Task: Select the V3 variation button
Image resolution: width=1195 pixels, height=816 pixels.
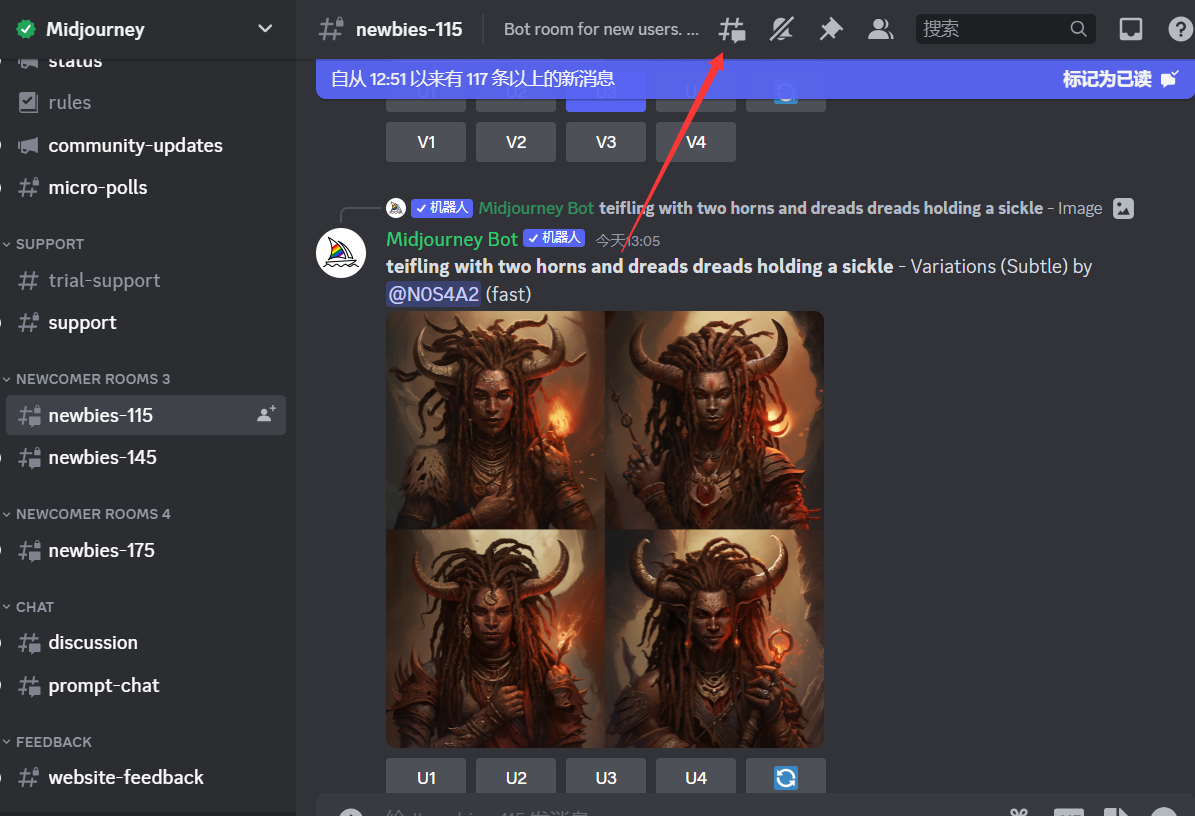Action: pos(606,142)
